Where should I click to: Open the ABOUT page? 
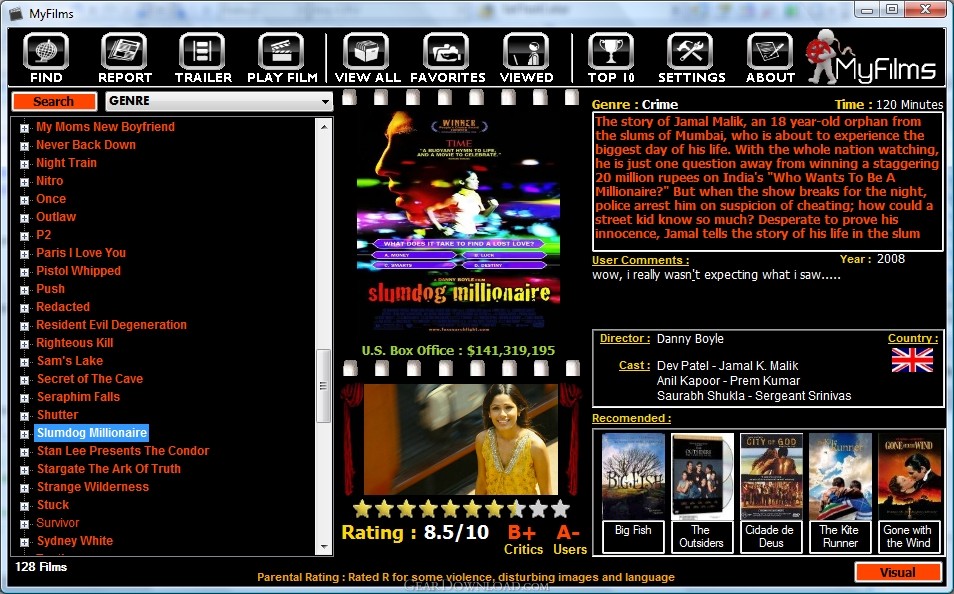[770, 58]
